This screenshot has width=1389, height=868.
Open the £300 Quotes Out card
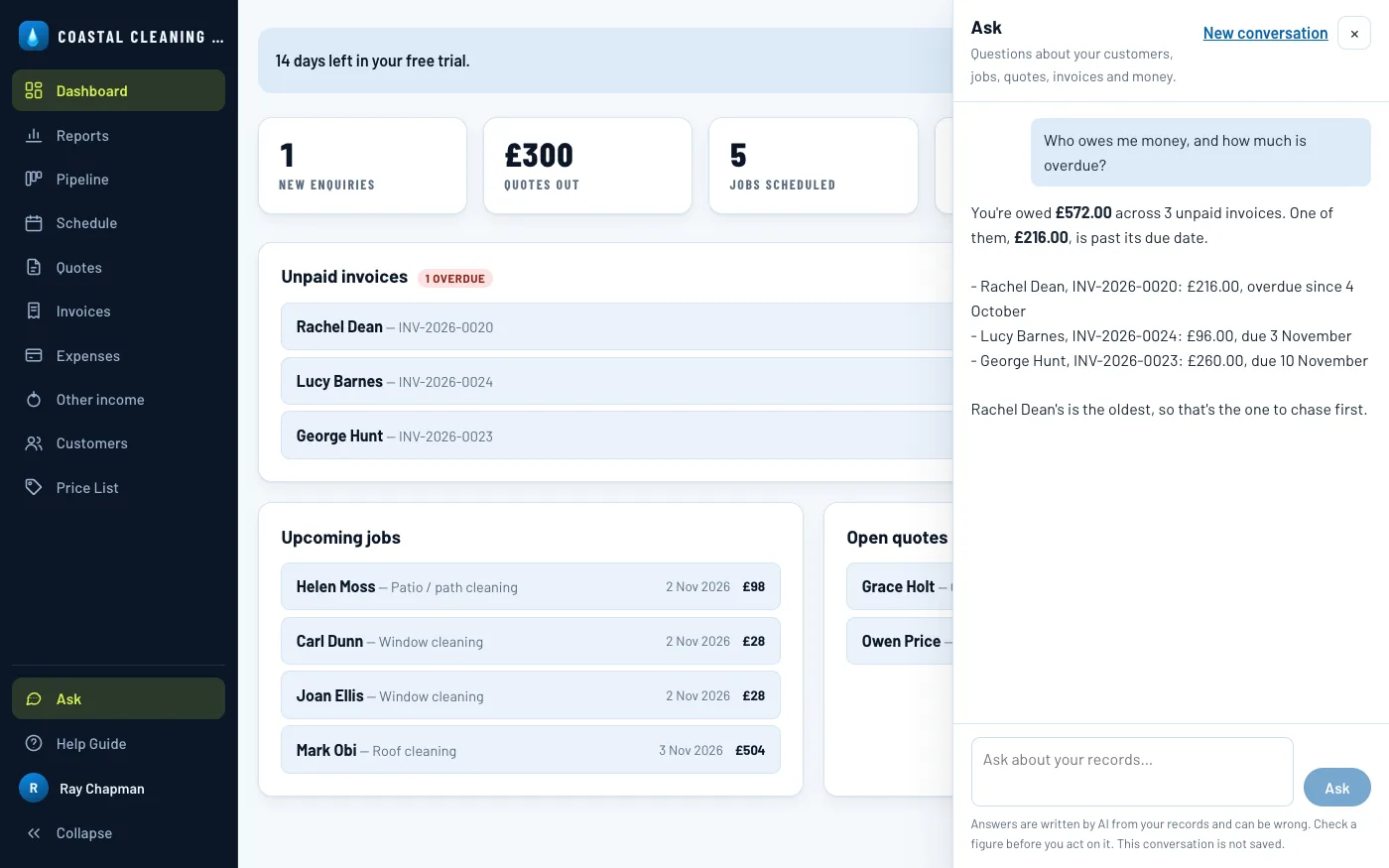(587, 166)
